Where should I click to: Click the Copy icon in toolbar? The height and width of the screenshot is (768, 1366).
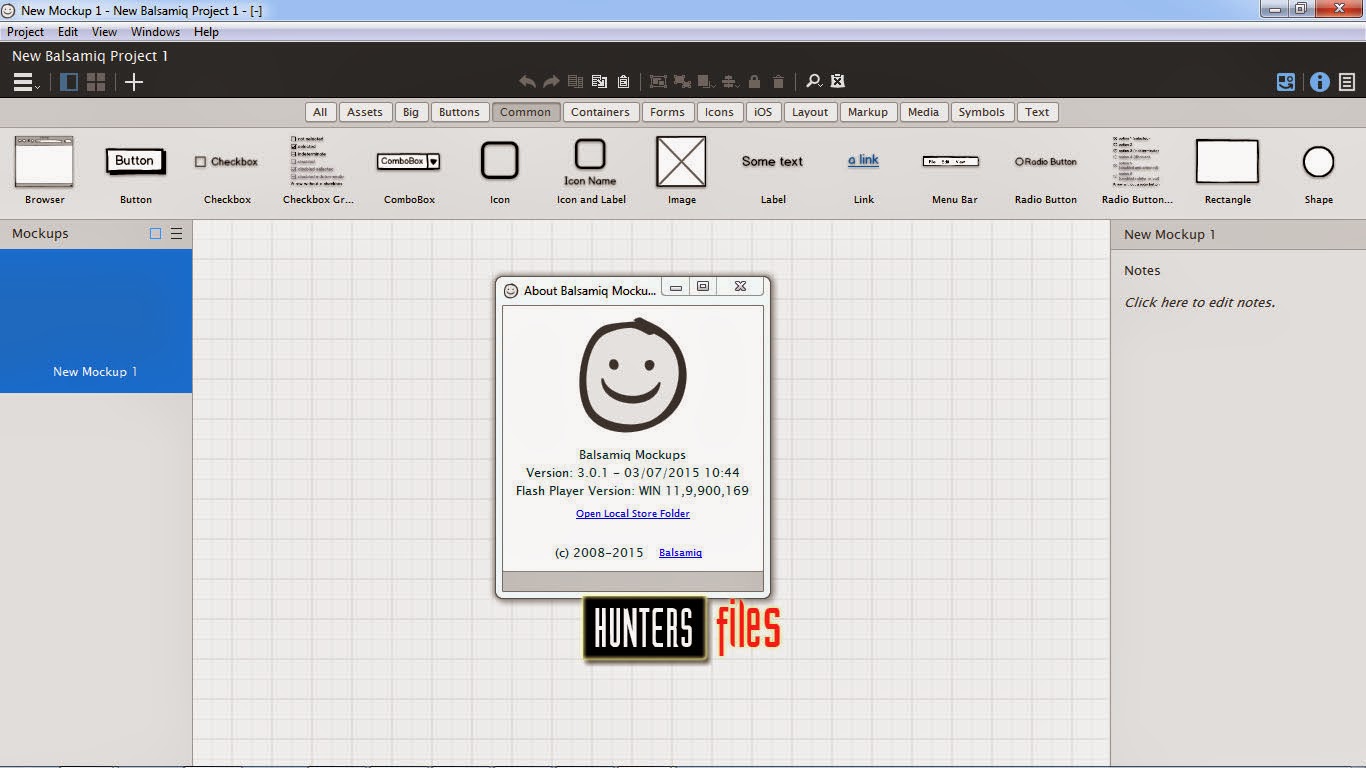pyautogui.click(x=599, y=82)
